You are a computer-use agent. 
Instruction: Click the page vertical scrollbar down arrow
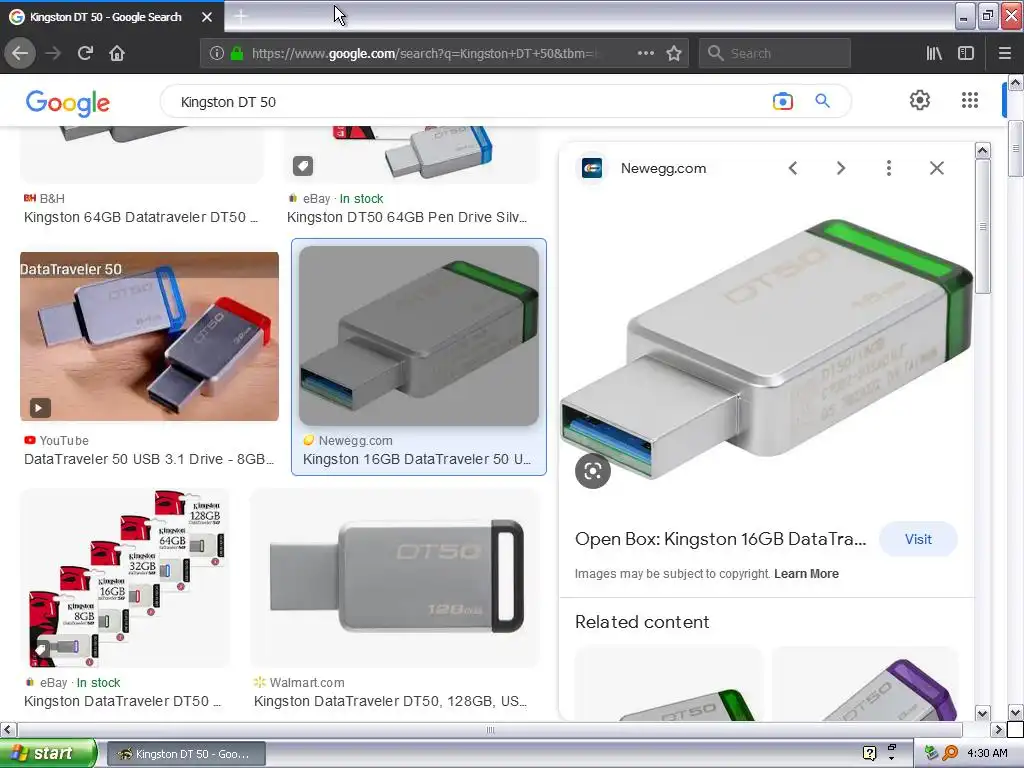coord(1015,712)
